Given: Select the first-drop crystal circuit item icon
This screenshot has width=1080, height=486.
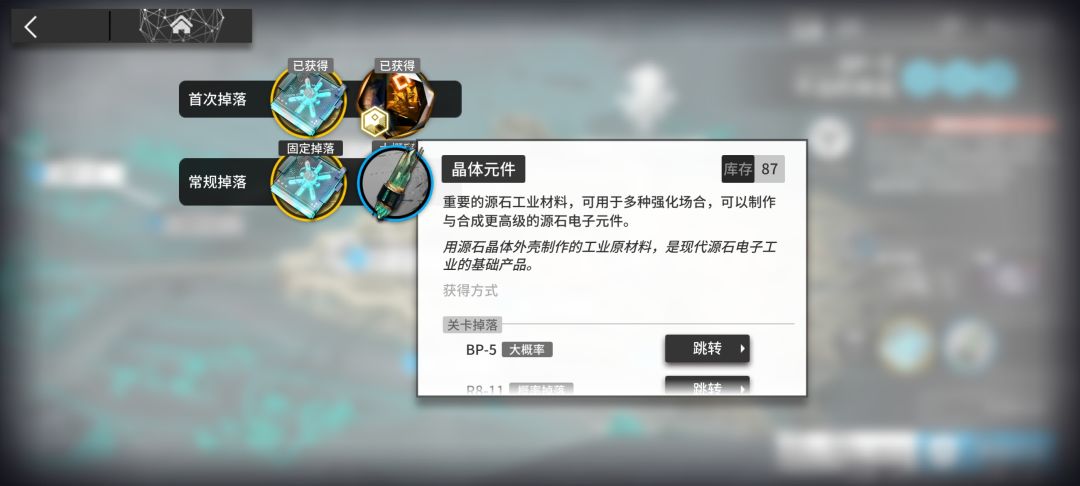Looking at the screenshot, I should point(307,101).
